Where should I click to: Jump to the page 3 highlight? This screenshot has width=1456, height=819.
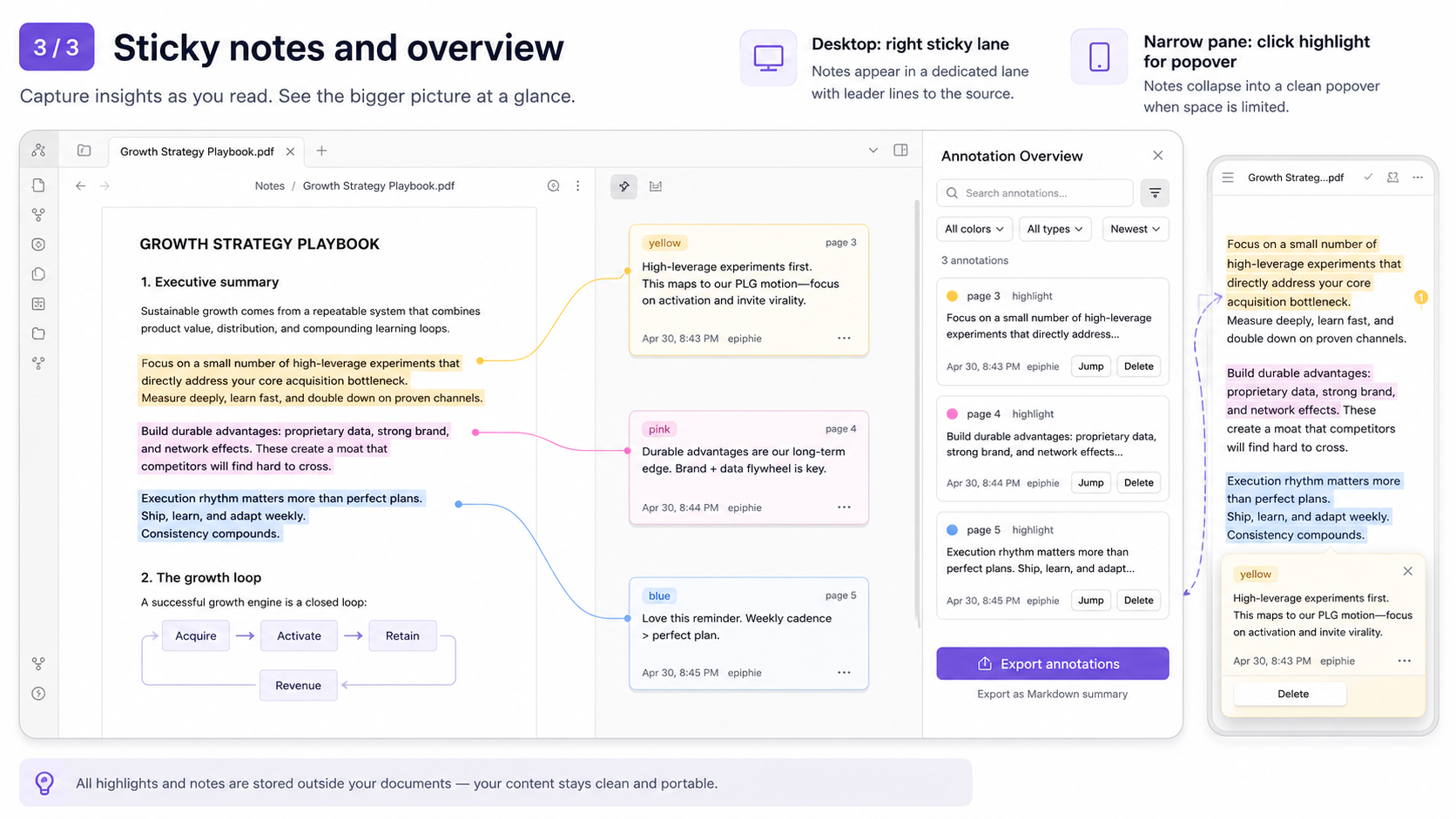[x=1090, y=366]
